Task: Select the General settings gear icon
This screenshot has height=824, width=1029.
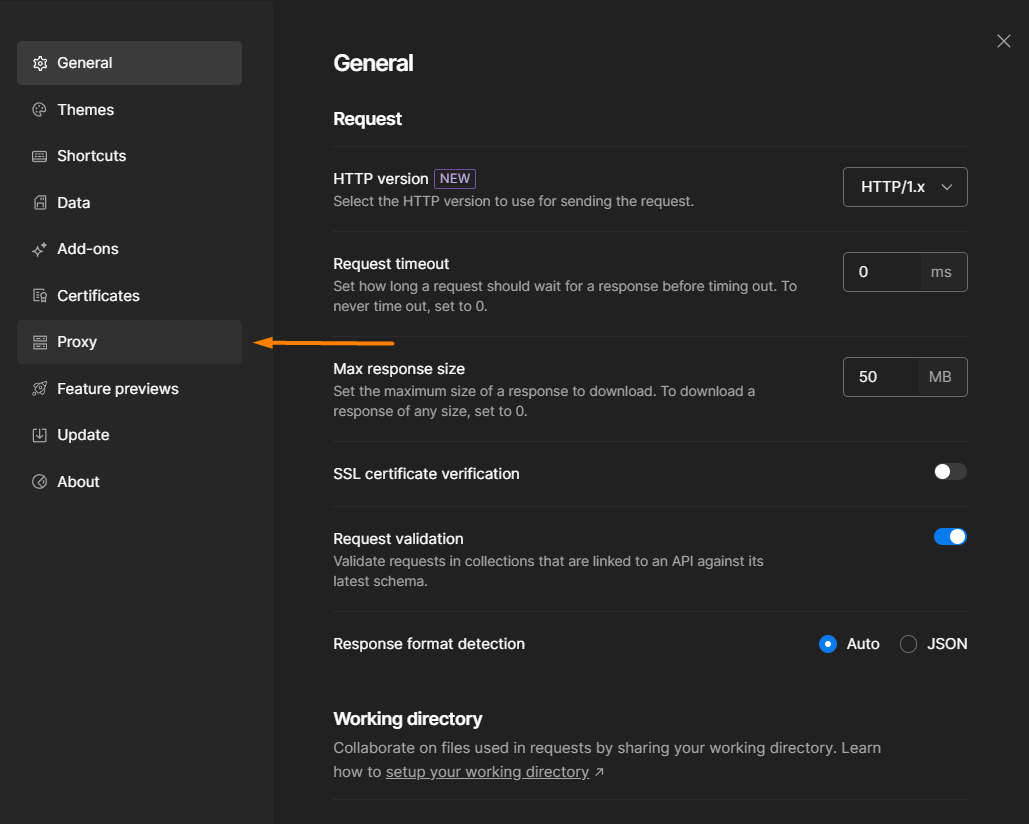Action: pyautogui.click(x=40, y=62)
